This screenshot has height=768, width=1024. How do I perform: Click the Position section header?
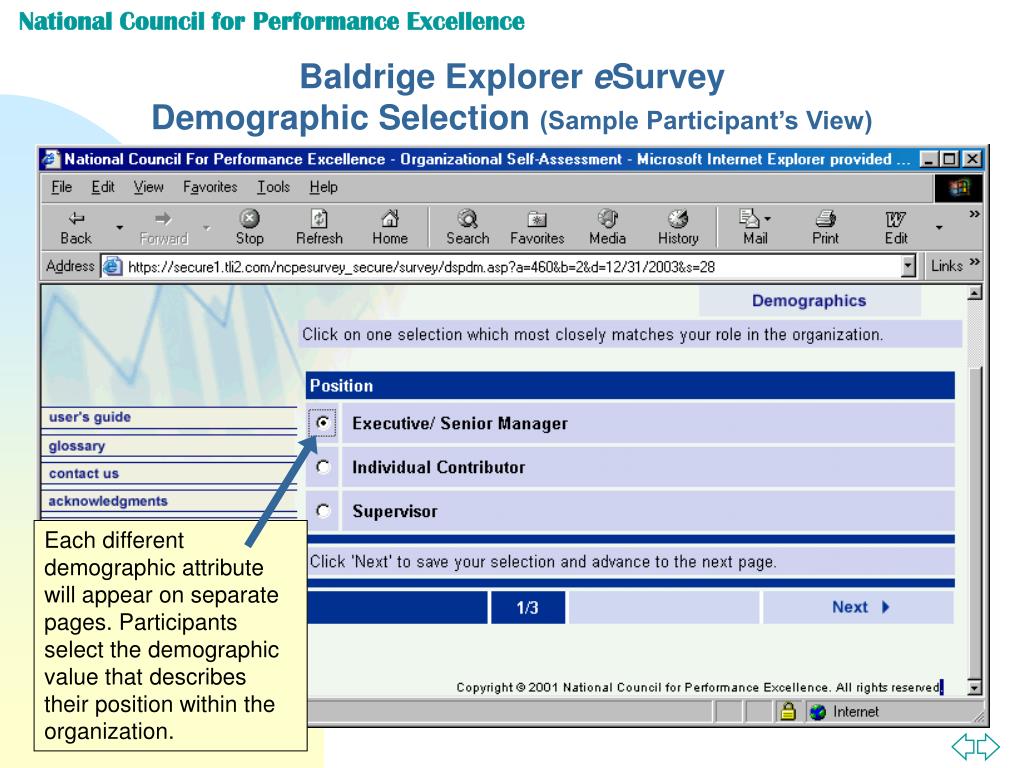point(630,385)
